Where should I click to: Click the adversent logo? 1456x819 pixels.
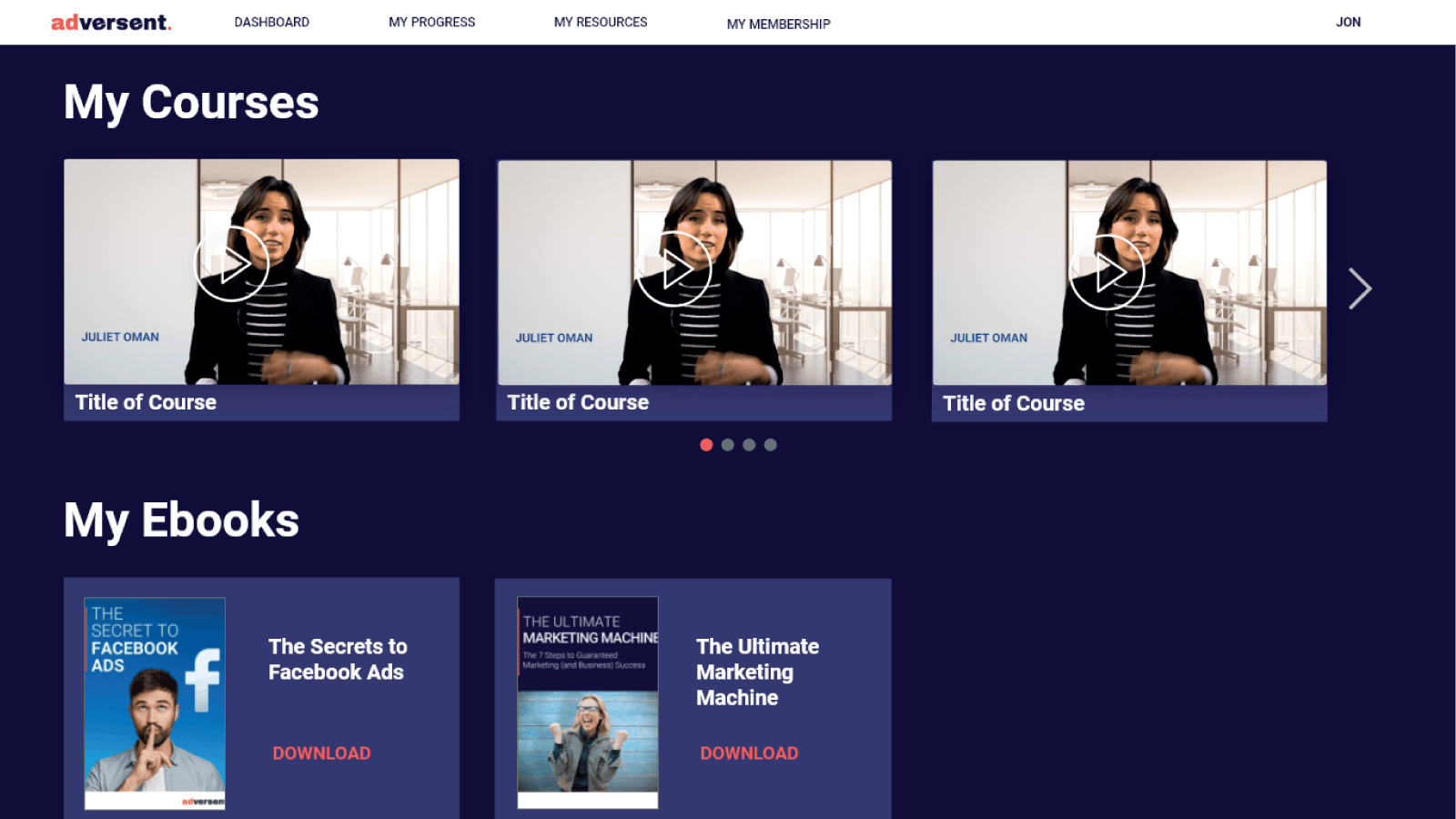tap(110, 22)
